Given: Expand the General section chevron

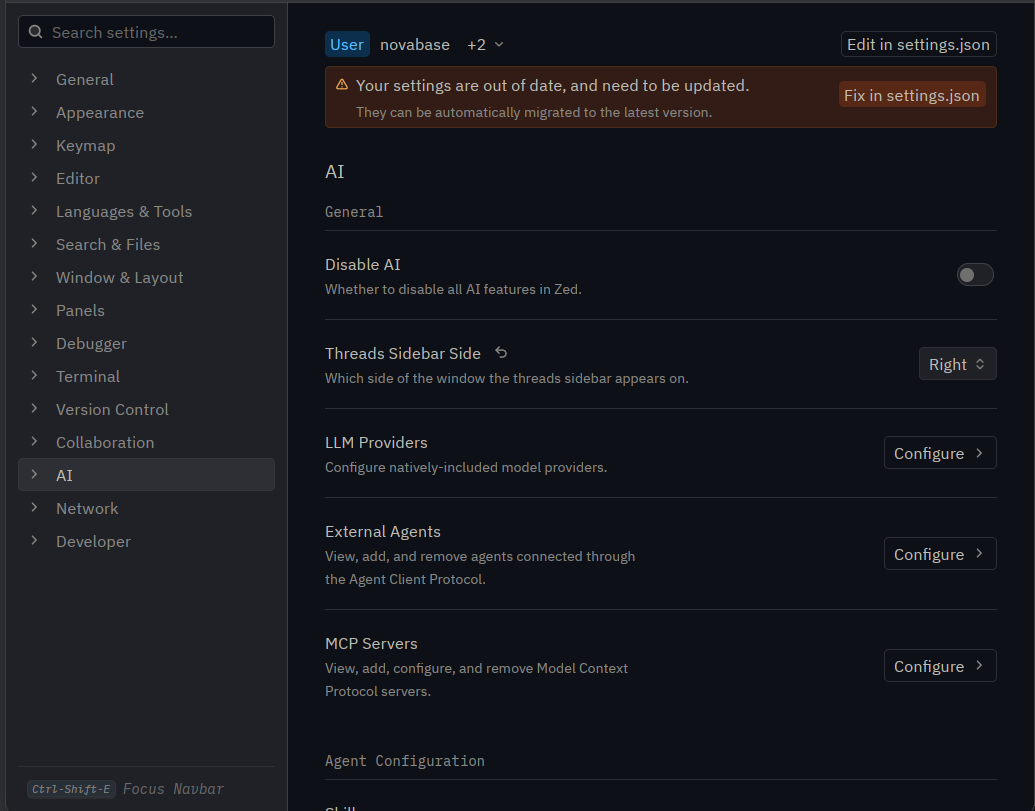Looking at the screenshot, I should [x=34, y=79].
